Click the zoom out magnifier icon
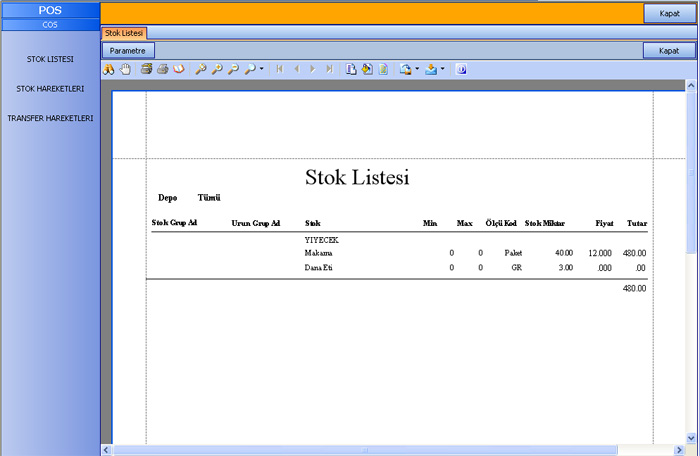The image size is (700, 456). pyautogui.click(x=233, y=69)
